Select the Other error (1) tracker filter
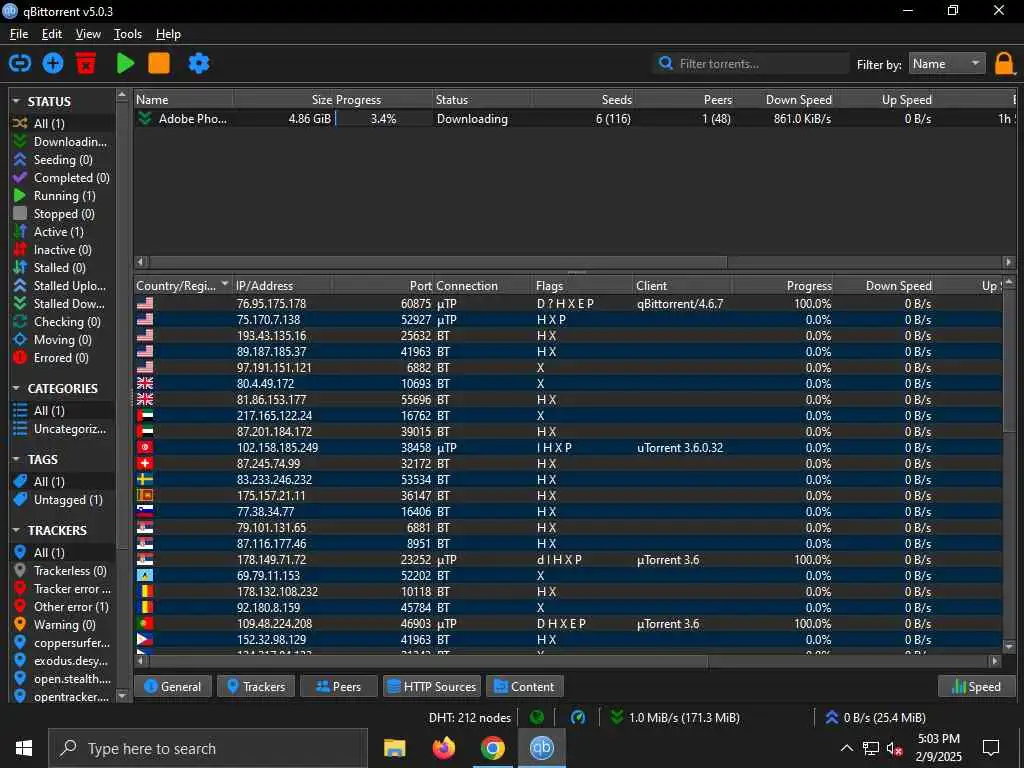 click(63, 607)
